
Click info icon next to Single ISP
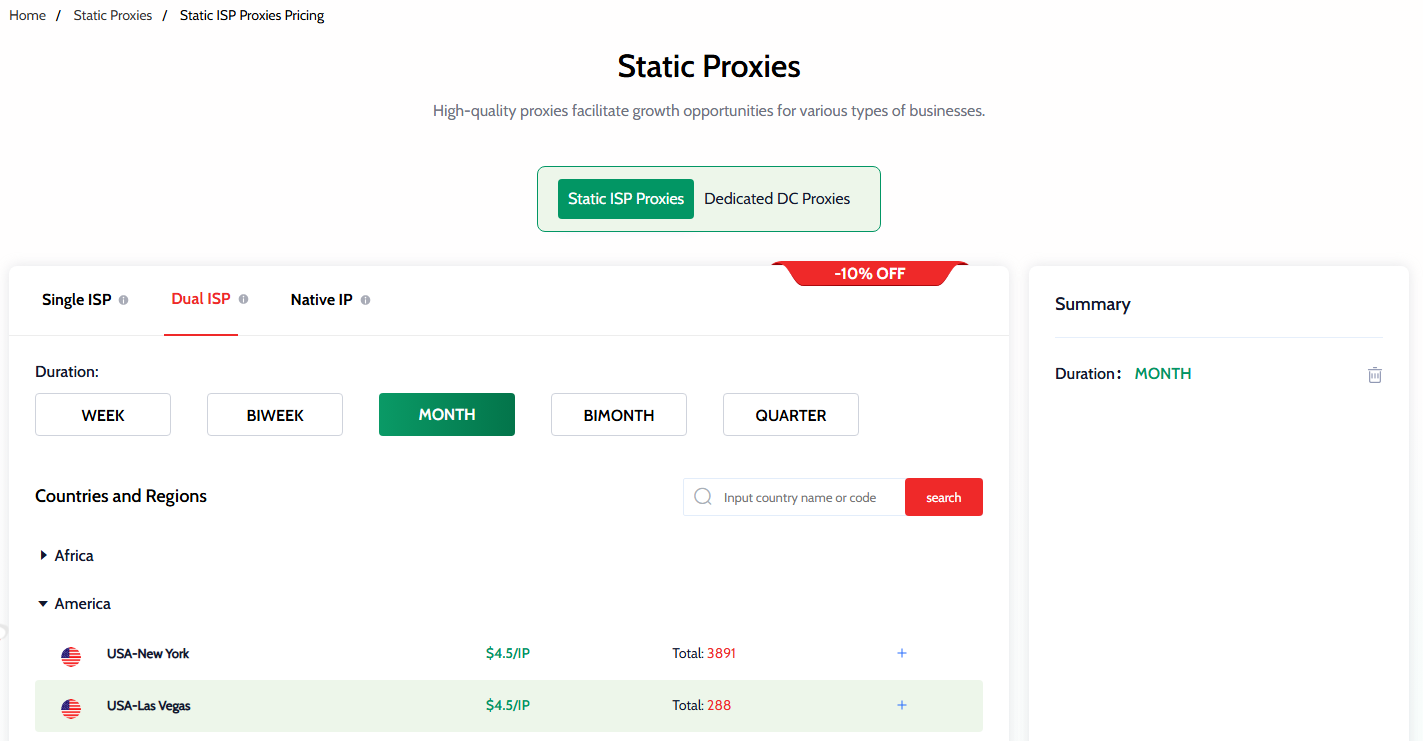click(124, 300)
